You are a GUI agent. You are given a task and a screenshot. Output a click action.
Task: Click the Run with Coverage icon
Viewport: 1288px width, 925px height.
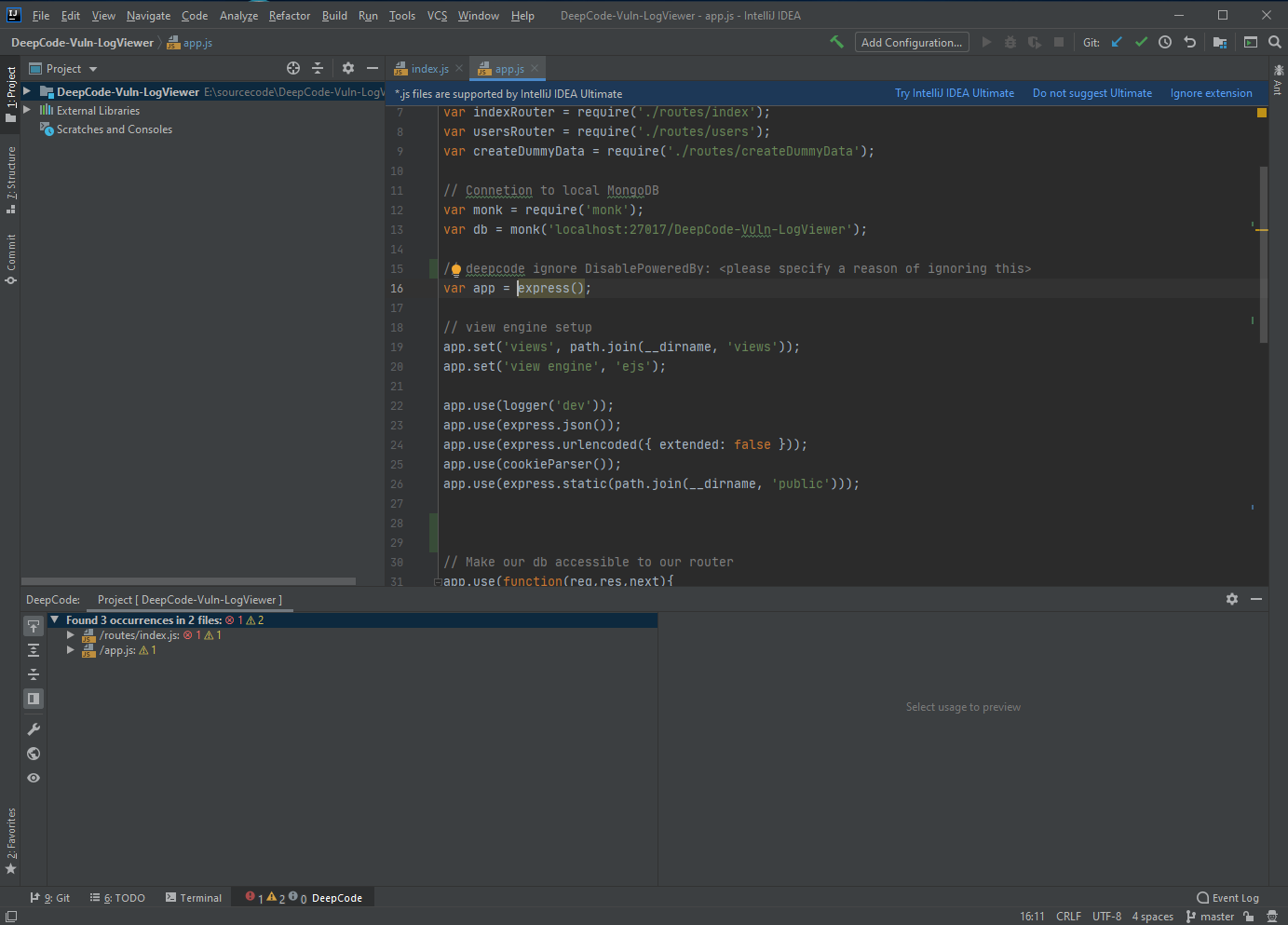1035,42
